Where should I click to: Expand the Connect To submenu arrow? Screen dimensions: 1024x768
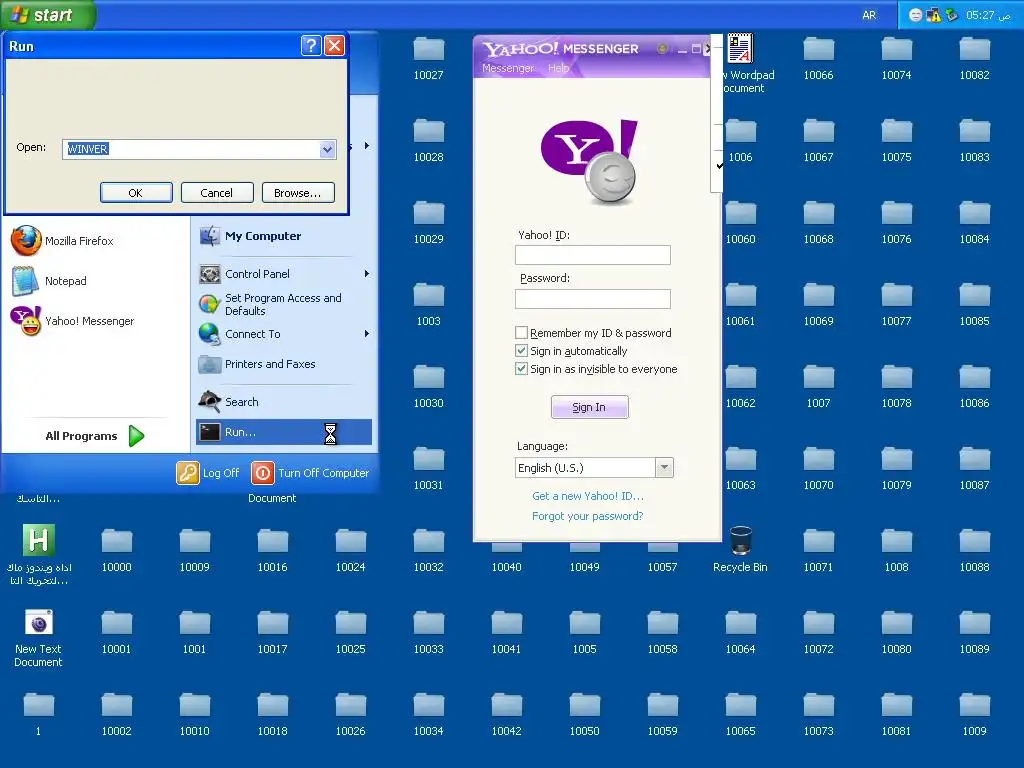(x=367, y=334)
